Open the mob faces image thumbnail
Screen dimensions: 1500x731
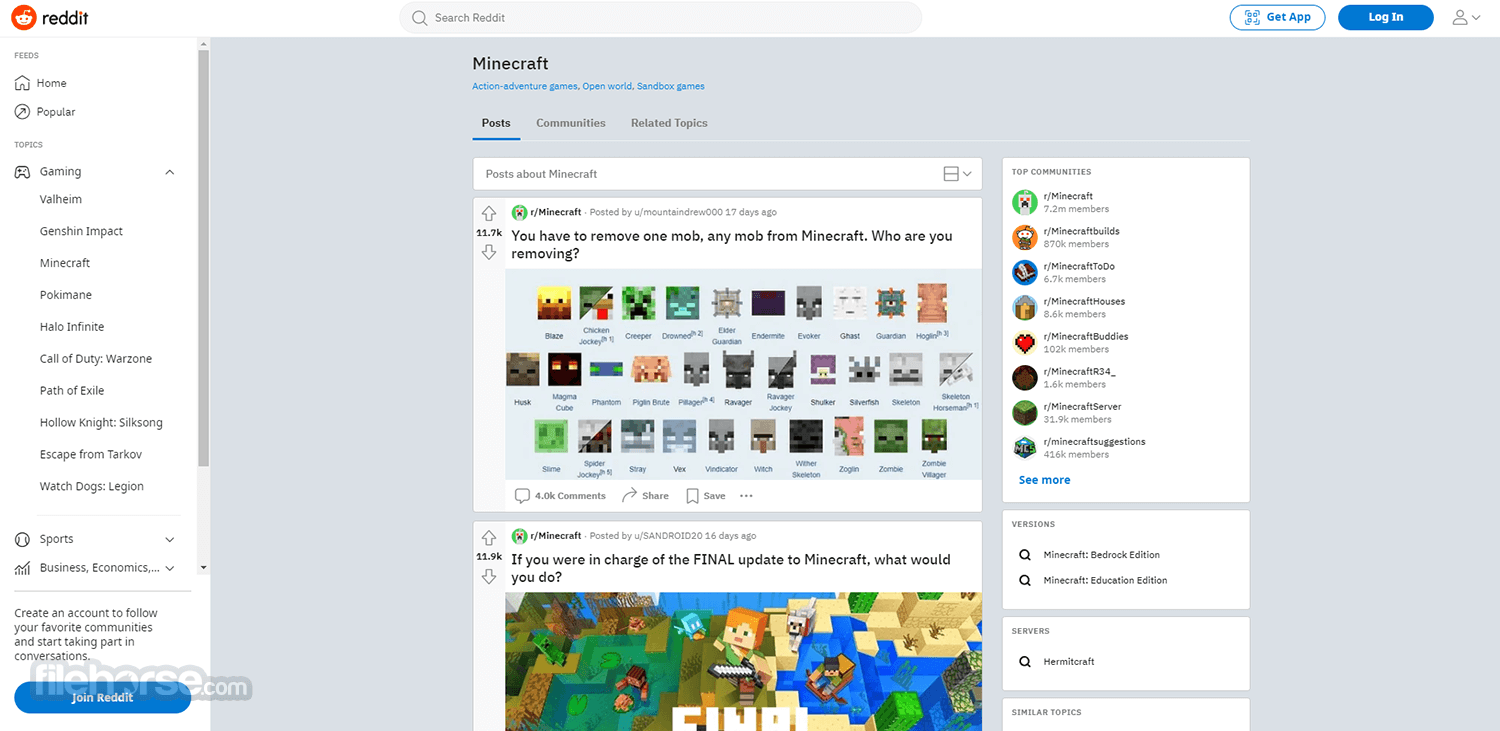(x=743, y=374)
